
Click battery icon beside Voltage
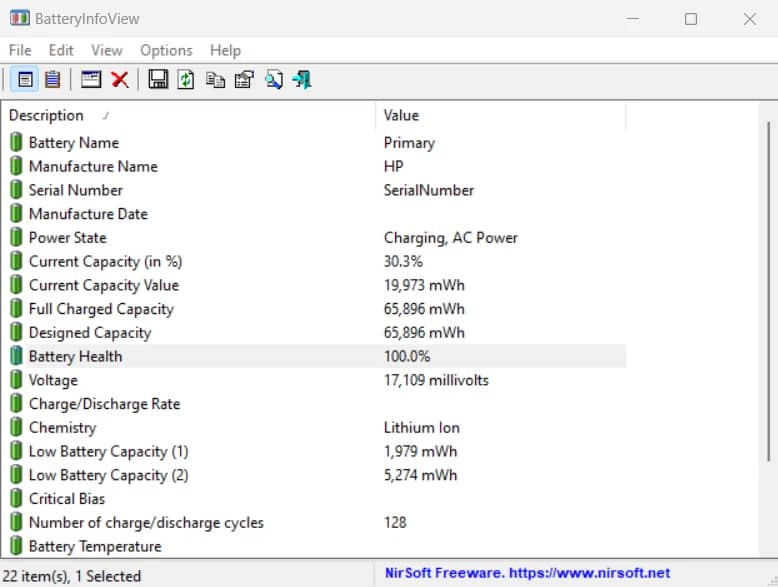pos(16,380)
